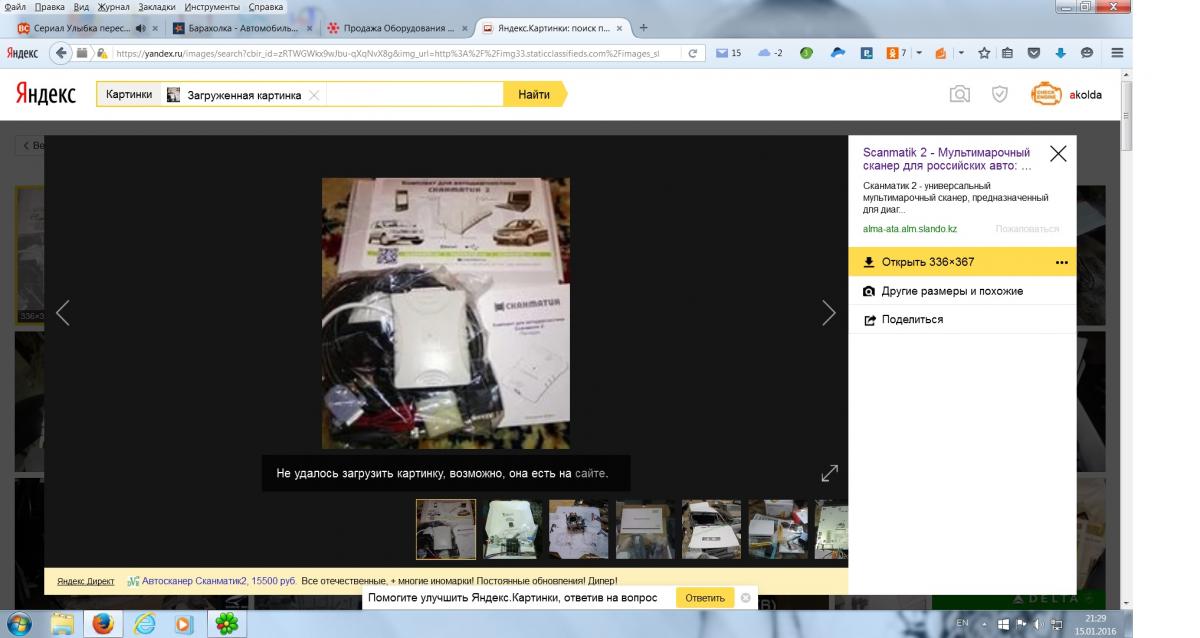Screen dimensions: 1200x638
Task: Open the chat smiley toolbar icon
Action: [1087, 53]
